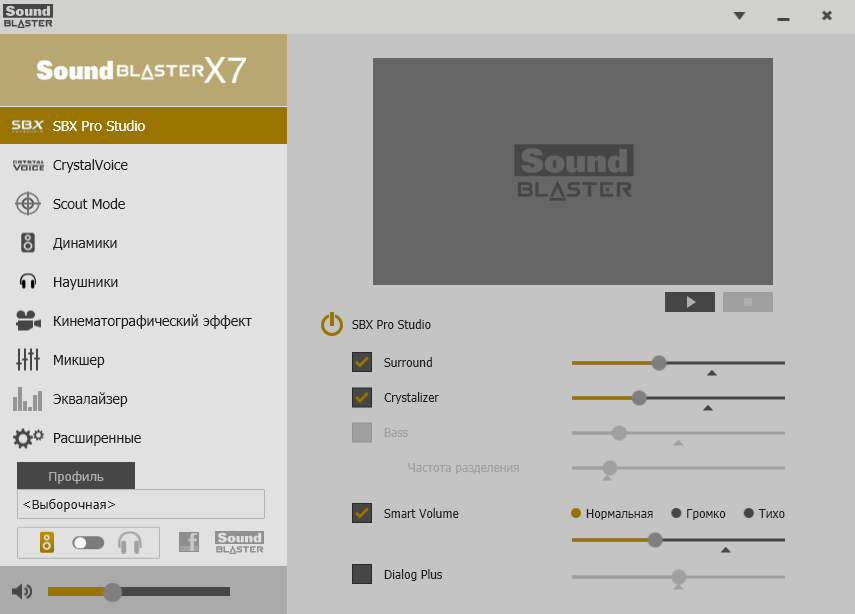Open the Facebook icon link
The image size is (855, 614).
(x=189, y=542)
